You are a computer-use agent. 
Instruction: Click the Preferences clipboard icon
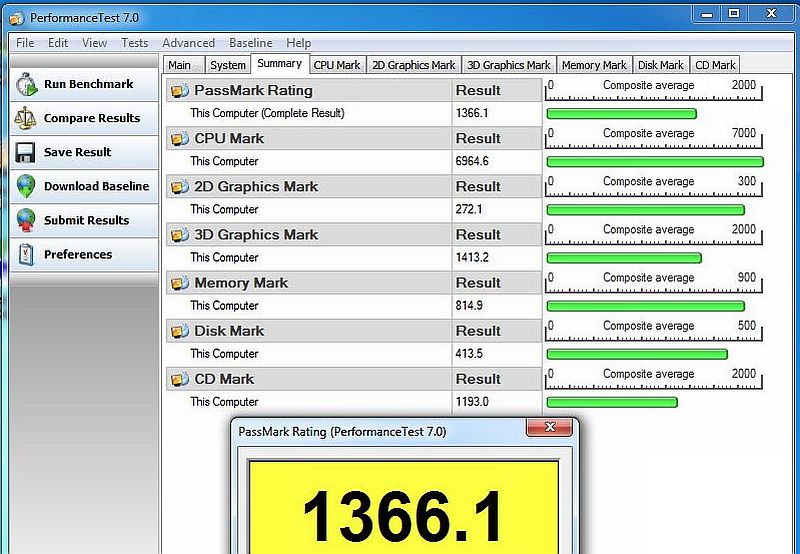[x=26, y=255]
